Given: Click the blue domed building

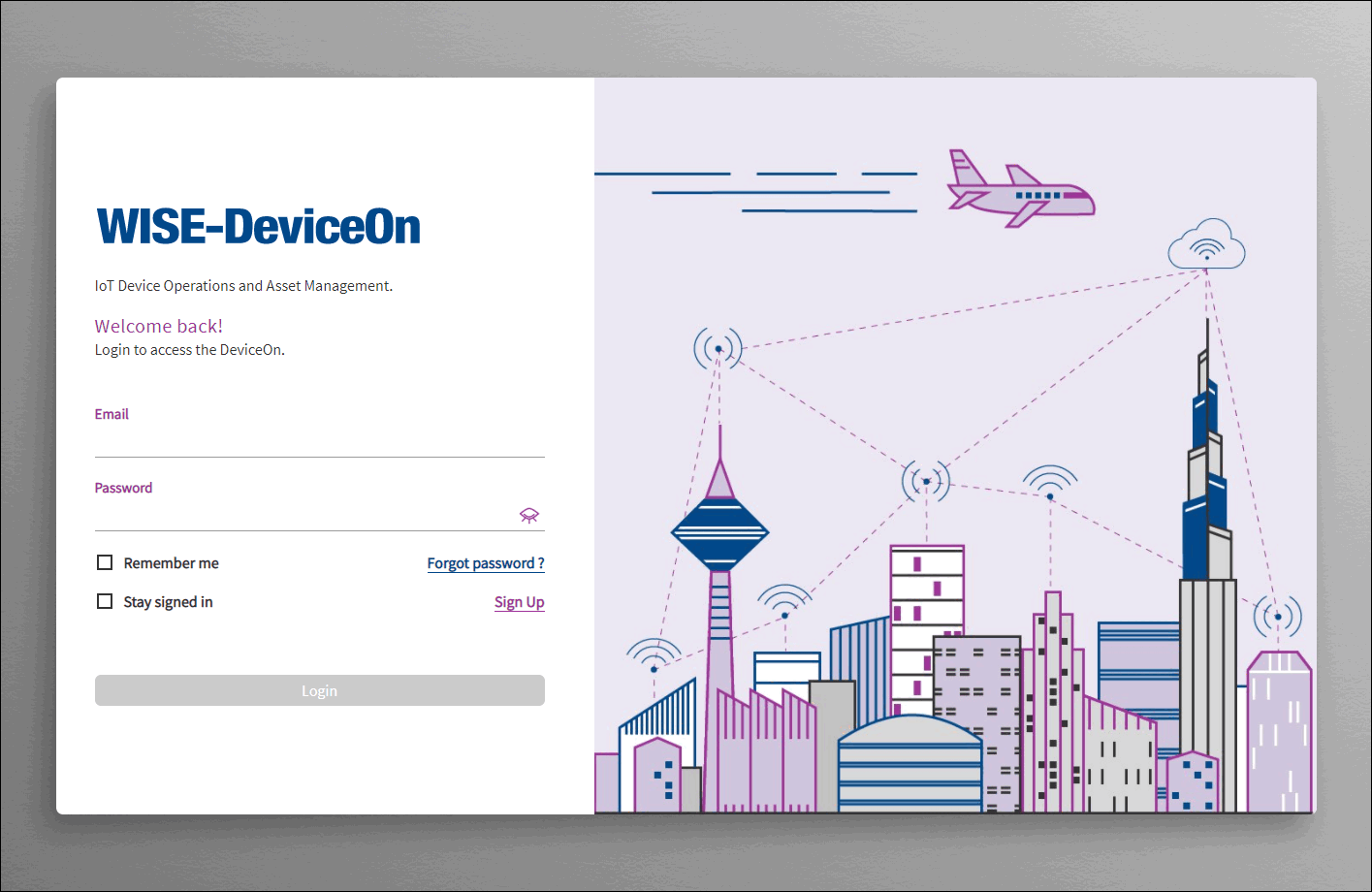Looking at the screenshot, I should (x=909, y=762).
